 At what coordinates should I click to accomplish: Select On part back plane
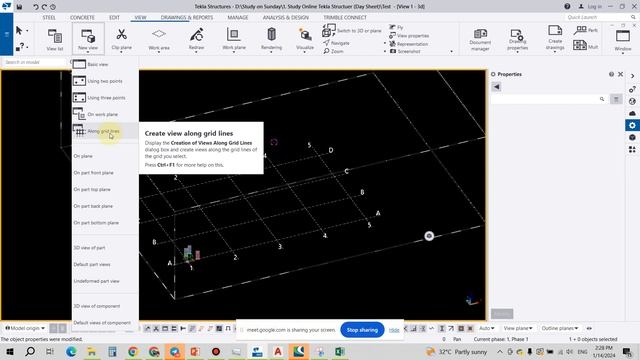(x=105, y=206)
